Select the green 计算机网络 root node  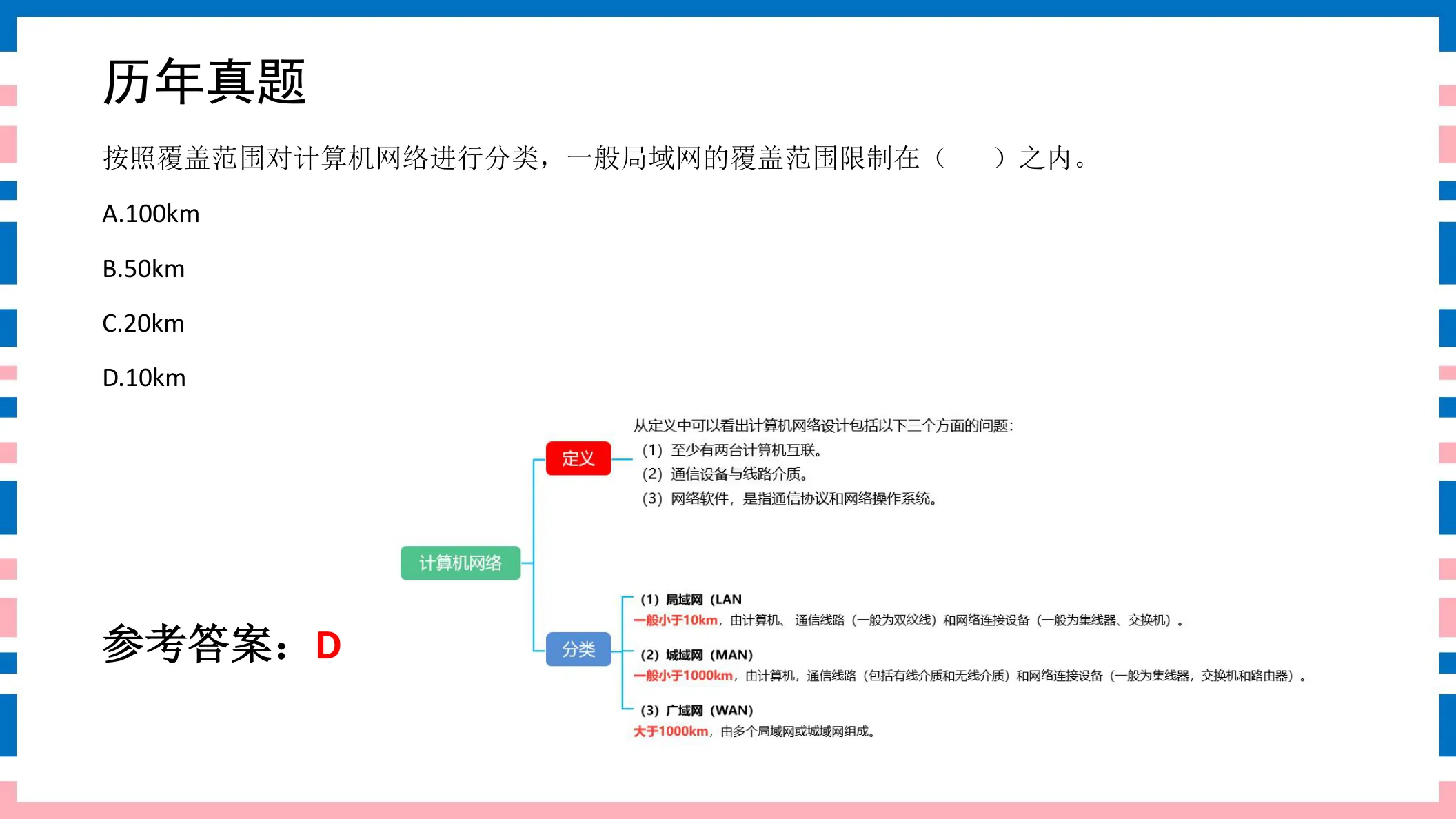[x=461, y=563]
